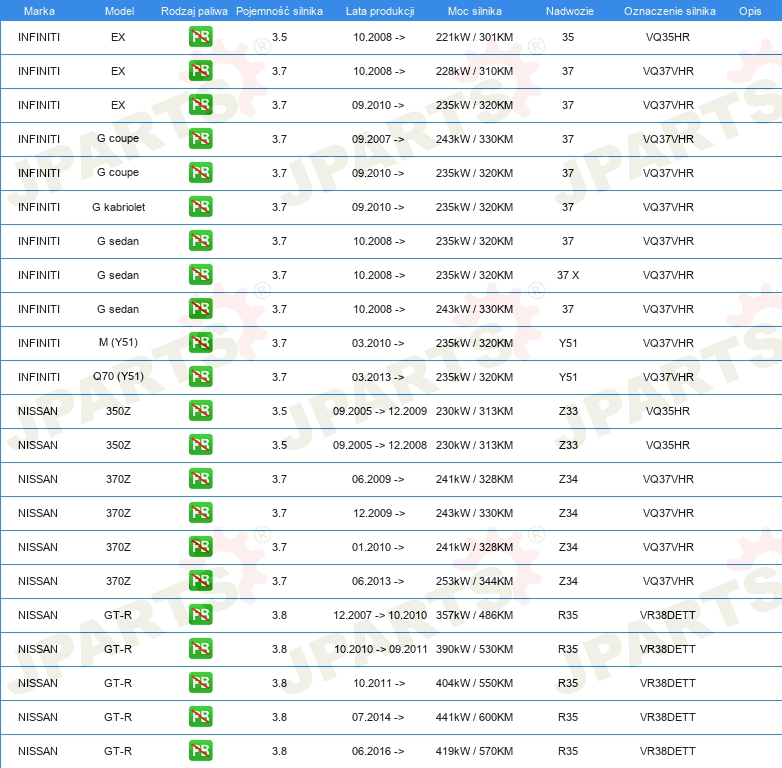Click the Lata produkcji column header

[379, 11]
